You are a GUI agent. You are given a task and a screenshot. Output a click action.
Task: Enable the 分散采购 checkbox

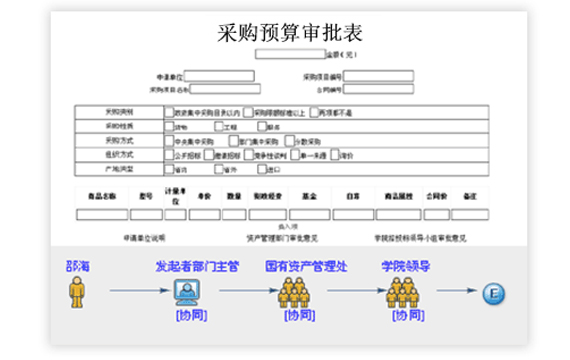(x=289, y=141)
